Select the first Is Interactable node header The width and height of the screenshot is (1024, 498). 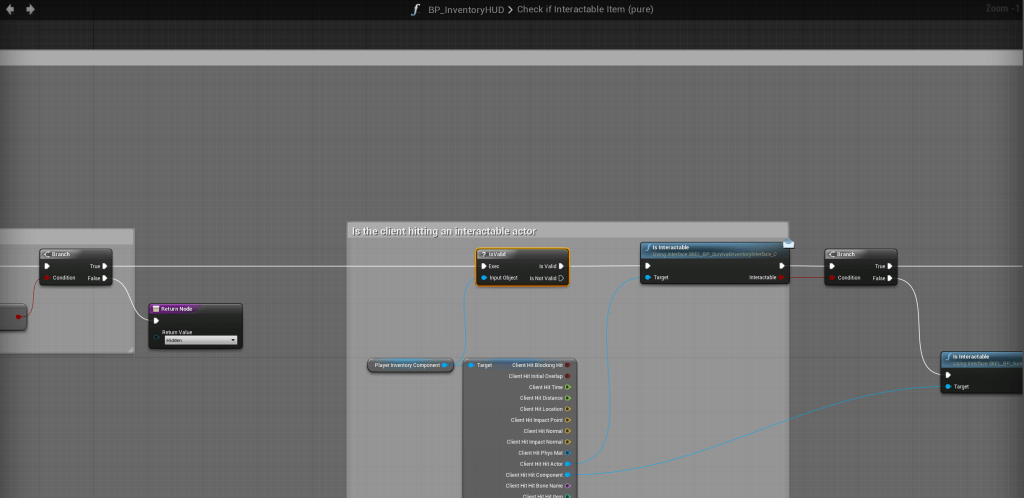[x=714, y=251]
